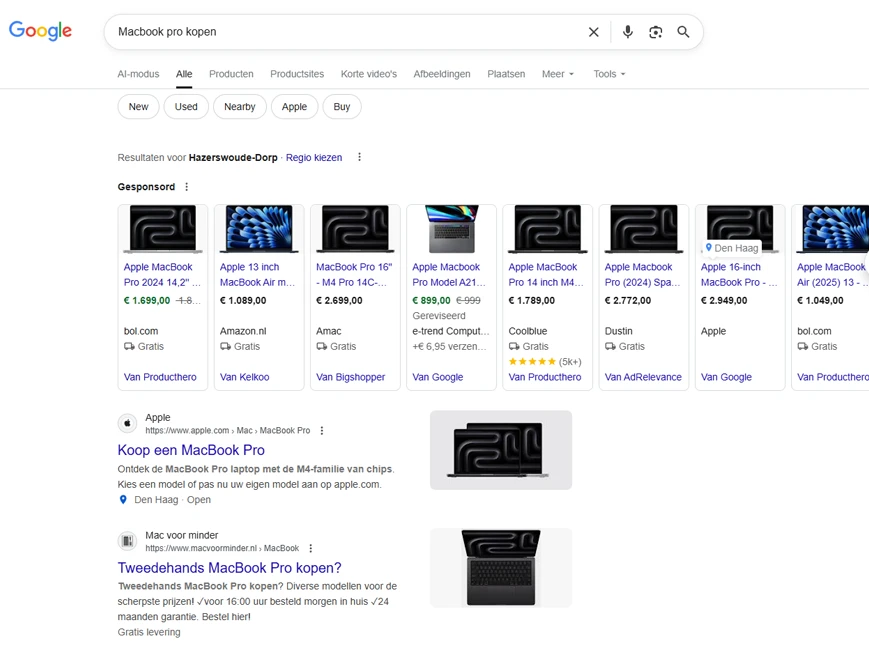Click Coolblue star rating (5k+)
This screenshot has width=869, height=652.
(x=545, y=361)
